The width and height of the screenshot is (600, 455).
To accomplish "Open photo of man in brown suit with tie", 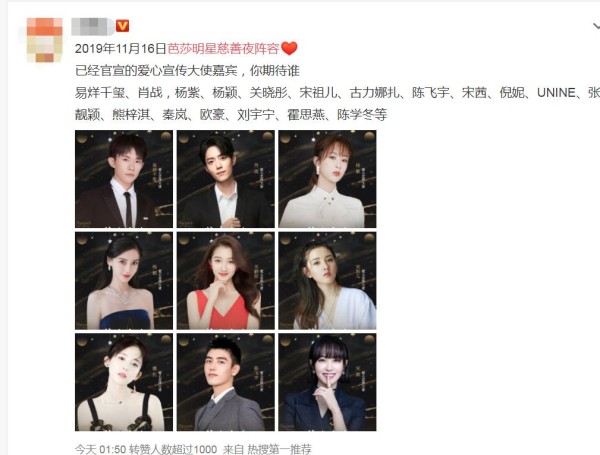I will (124, 179).
